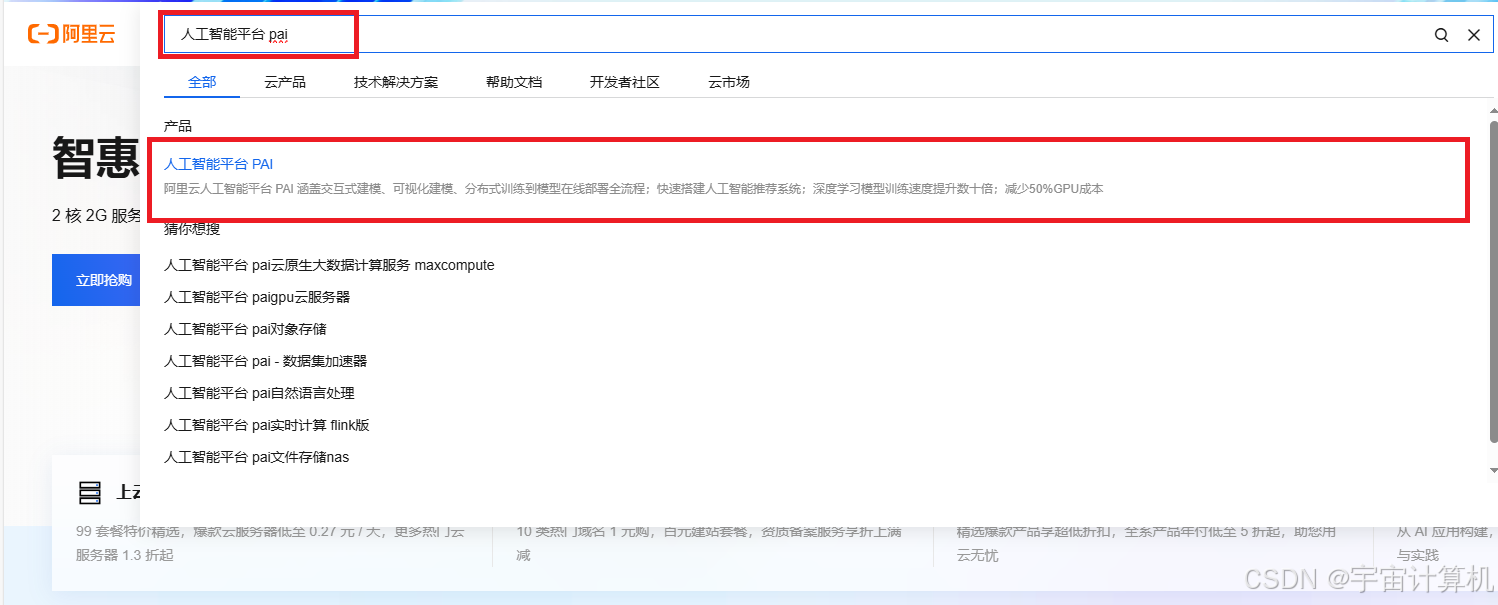Screen dimensions: 1498x605
Task: Switch to the 云产品 tab
Action: [285, 82]
